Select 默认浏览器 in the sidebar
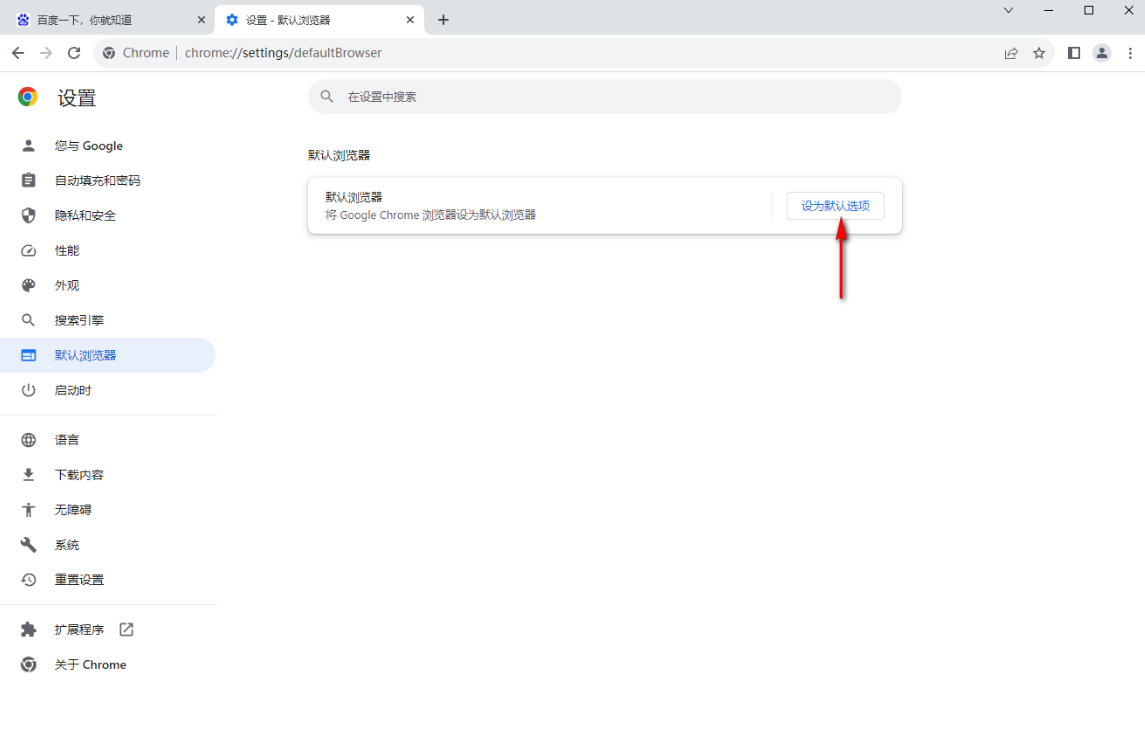The height and width of the screenshot is (756, 1145). tap(107, 355)
